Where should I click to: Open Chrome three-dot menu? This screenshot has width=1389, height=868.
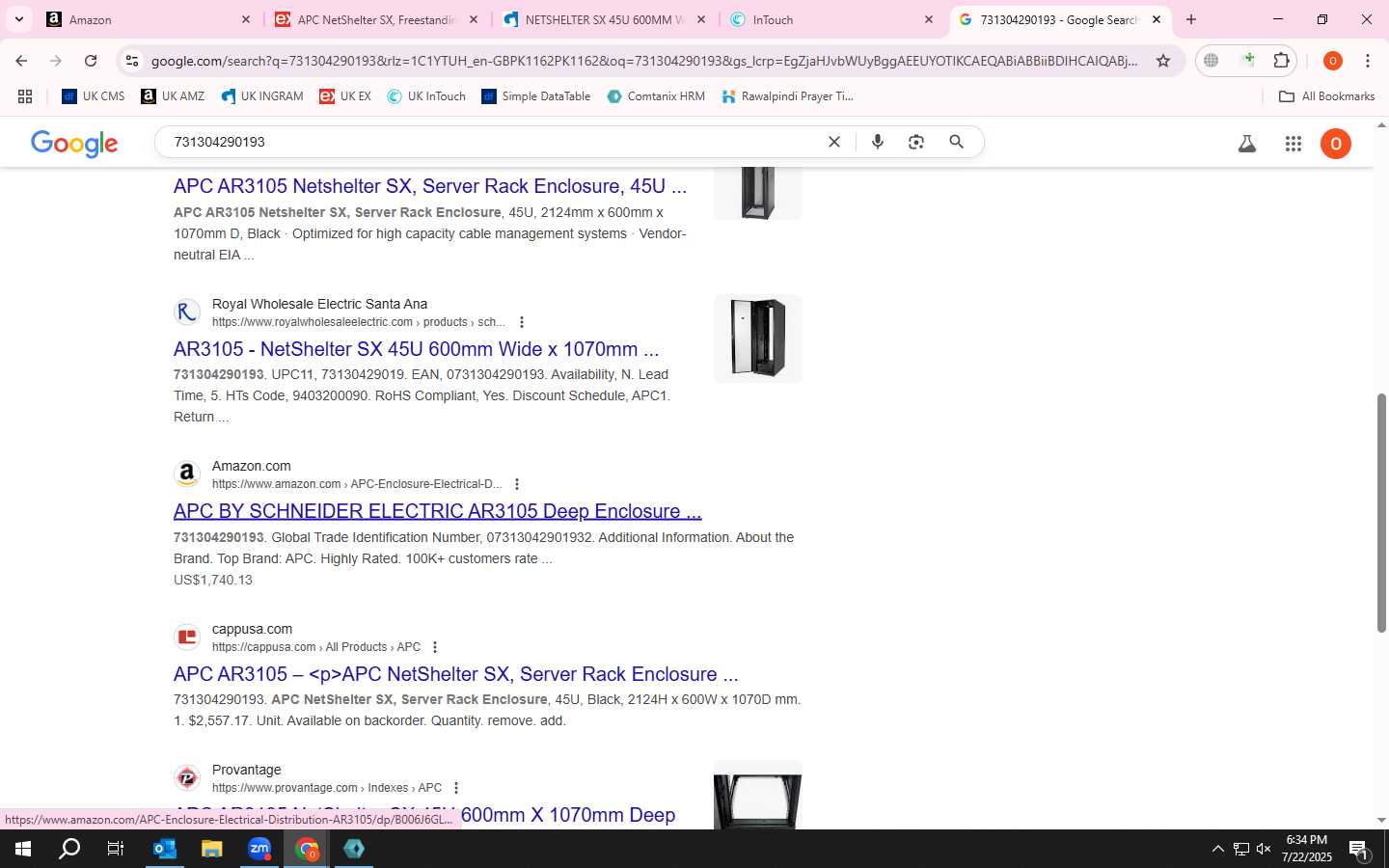(1368, 61)
